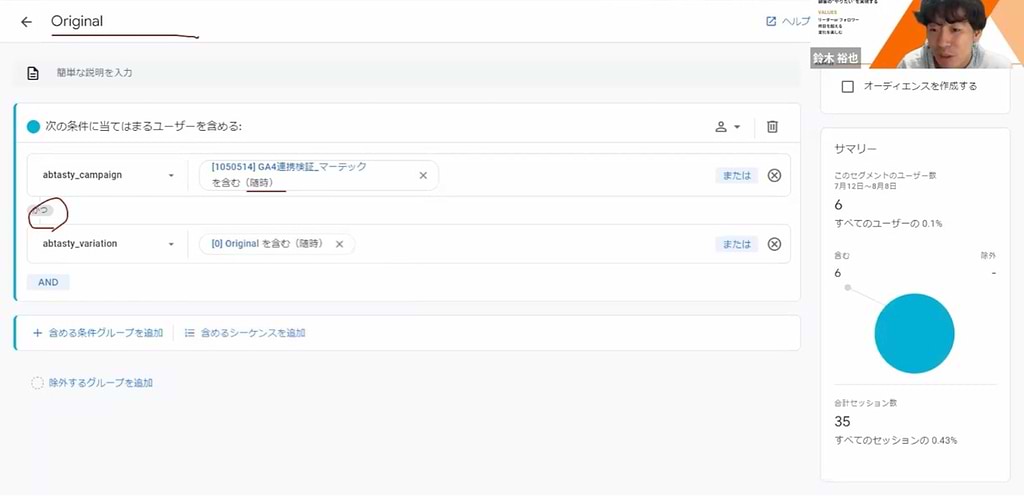Toggle オーディエンスを作成する checkbox

[848, 87]
